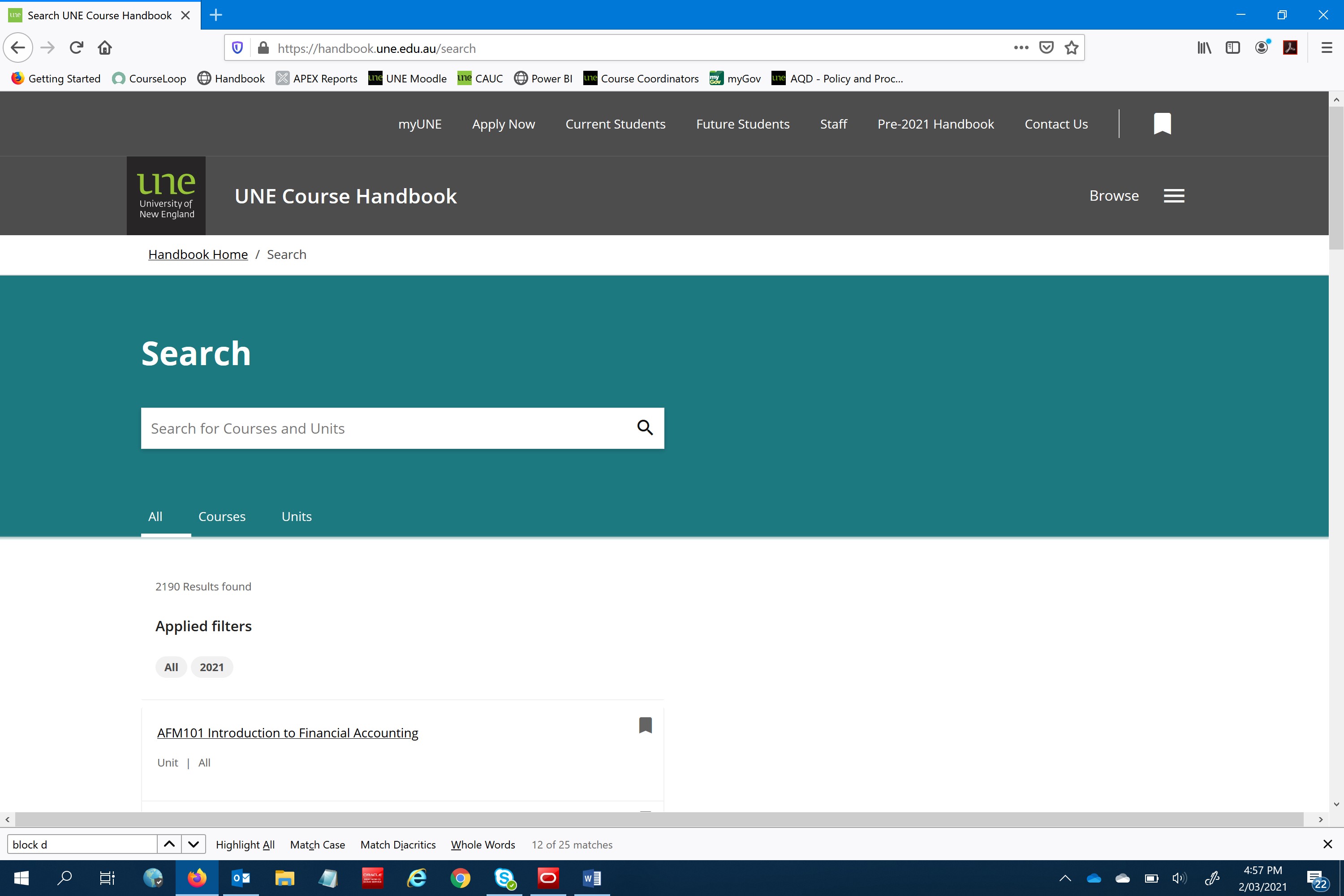Click the browser Forward arrow button
Image resolution: width=1344 pixels, height=896 pixels.
[47, 48]
